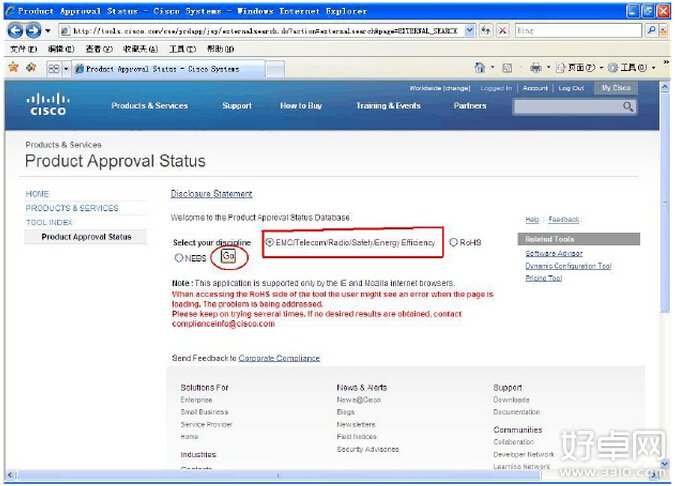Click the red Stop loading icon
The image size is (675, 486).
point(502,31)
